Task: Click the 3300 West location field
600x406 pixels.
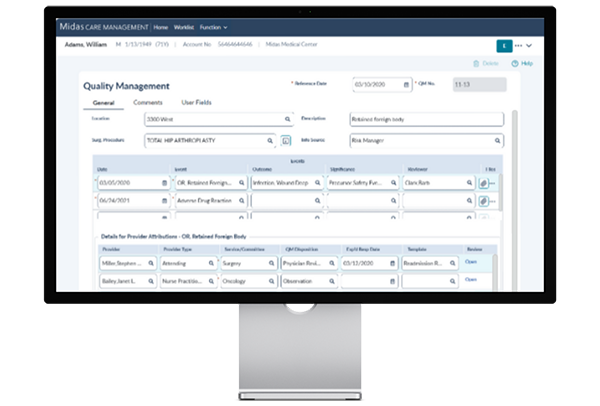Action: pyautogui.click(x=219, y=119)
